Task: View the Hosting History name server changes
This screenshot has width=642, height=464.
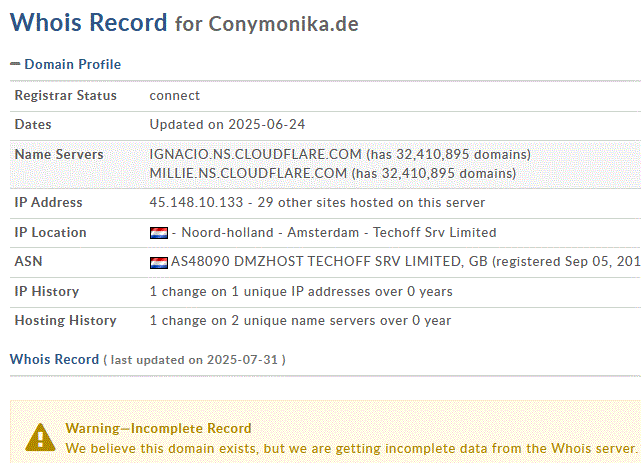Action: coord(300,321)
